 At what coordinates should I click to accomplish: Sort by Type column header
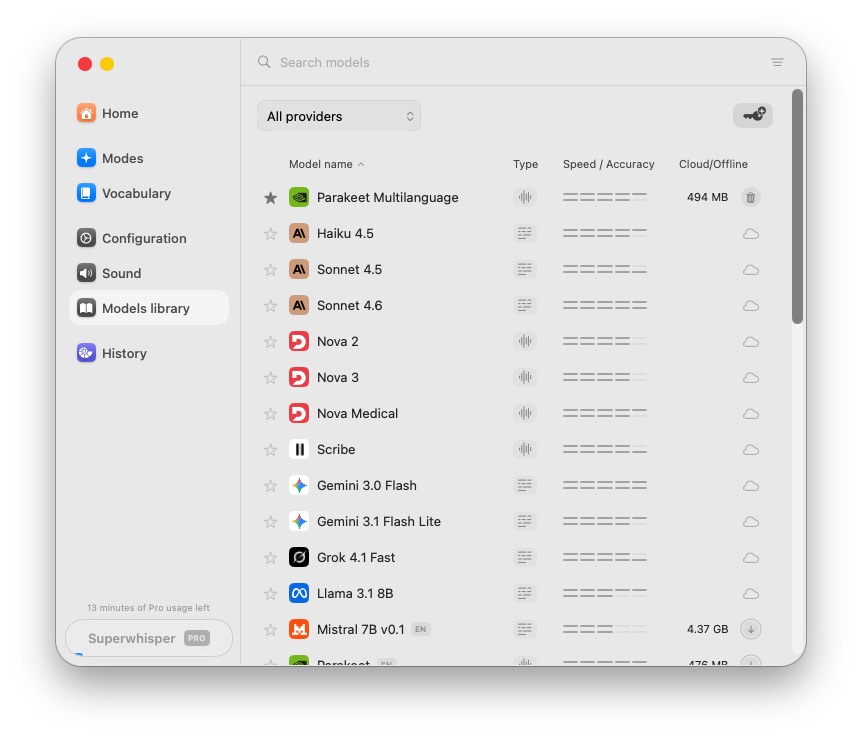click(526, 164)
